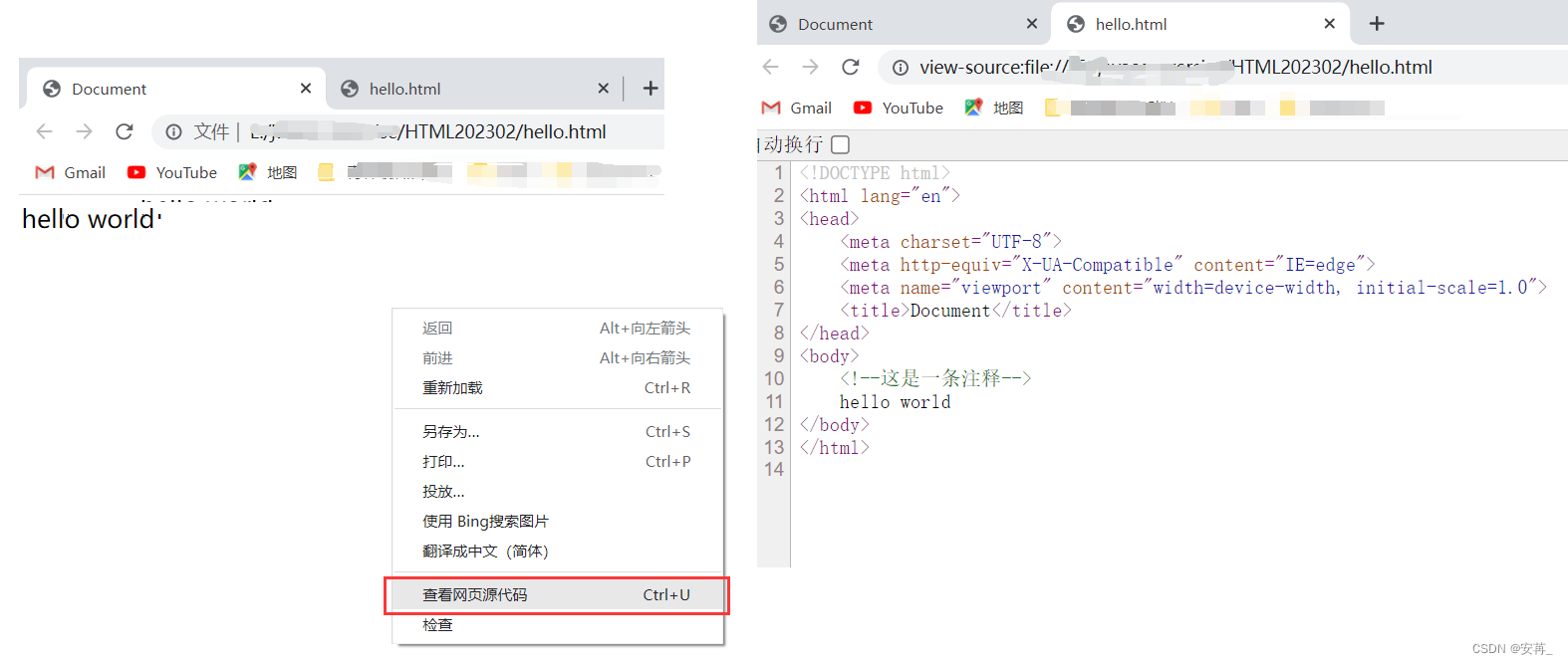Choose 前进 in context menu
Screen dimensions: 1568x664
click(x=557, y=357)
